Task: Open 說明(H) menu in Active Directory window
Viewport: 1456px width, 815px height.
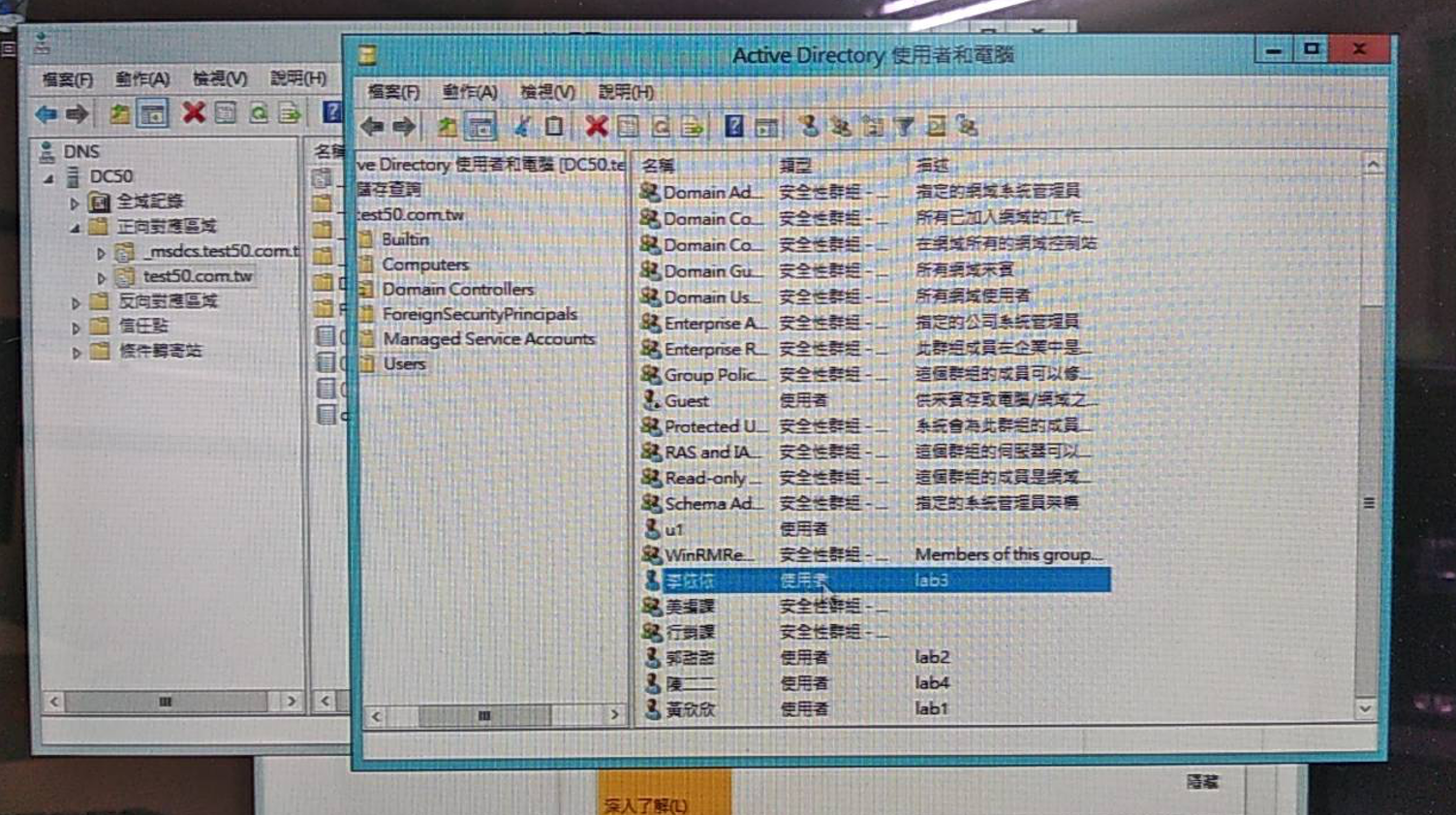Action: point(626,92)
